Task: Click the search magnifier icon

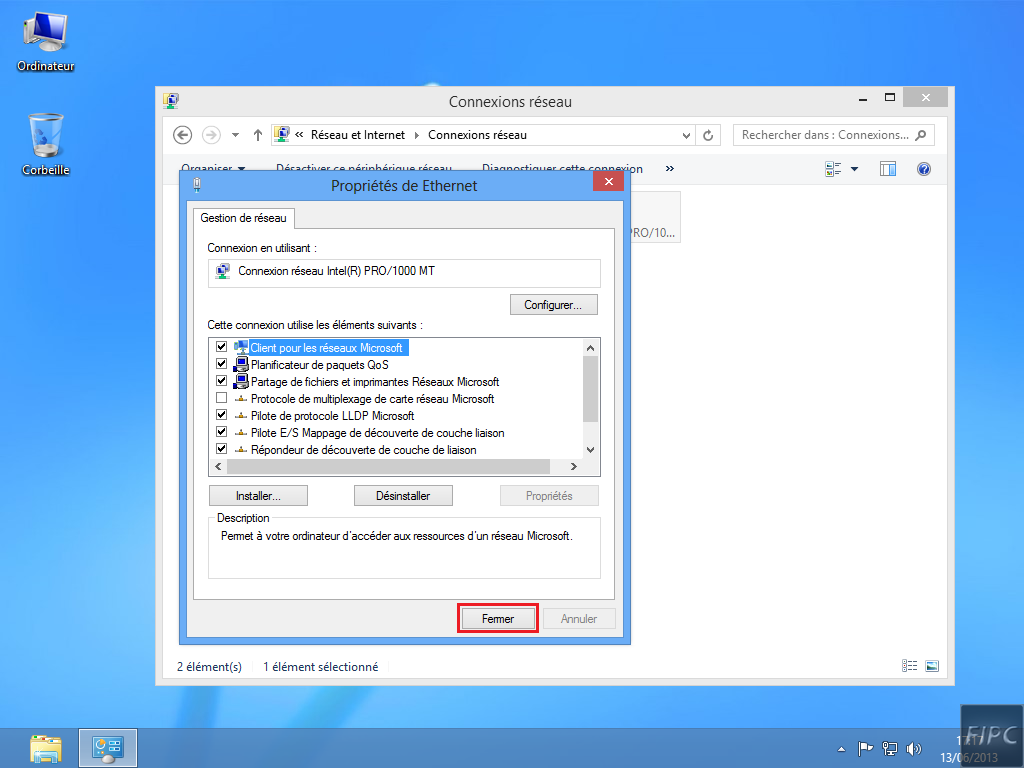Action: pyautogui.click(x=921, y=135)
